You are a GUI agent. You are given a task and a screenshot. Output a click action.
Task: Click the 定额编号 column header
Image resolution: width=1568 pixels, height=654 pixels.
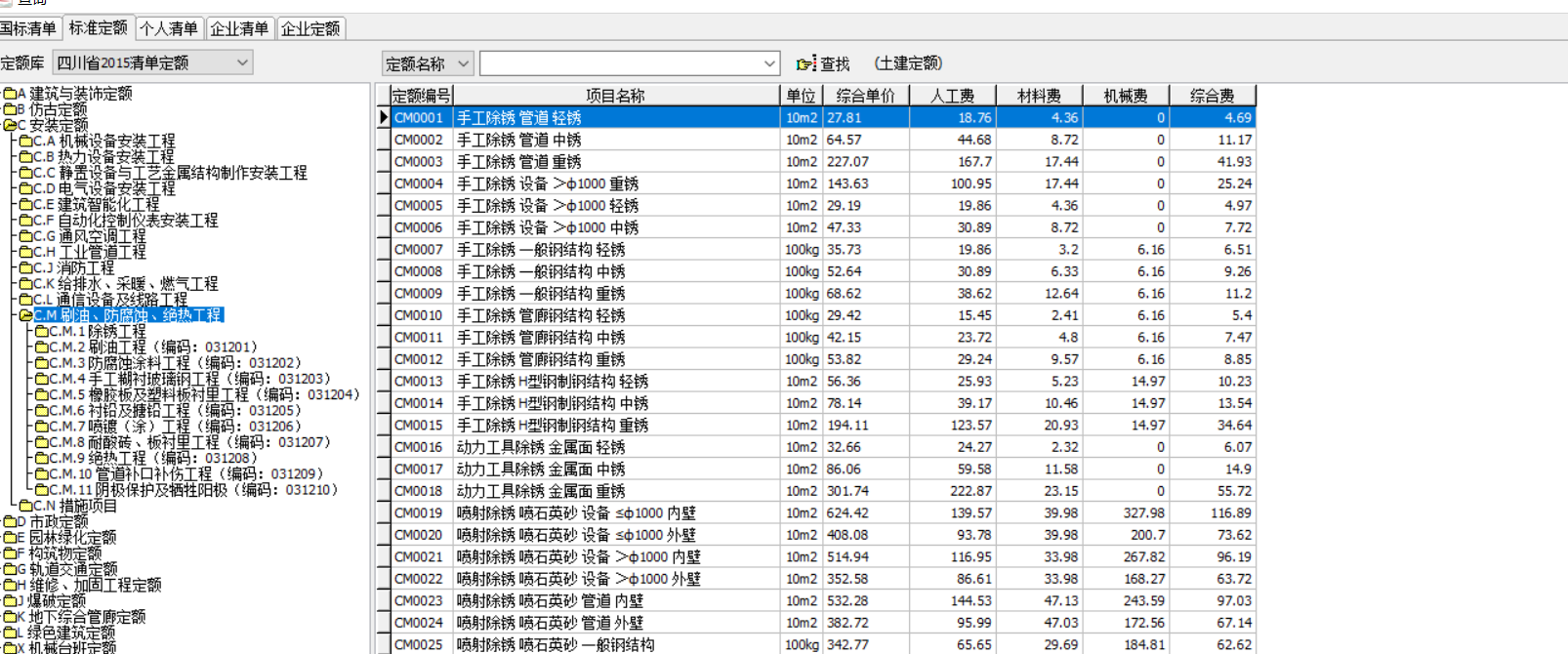tap(421, 96)
